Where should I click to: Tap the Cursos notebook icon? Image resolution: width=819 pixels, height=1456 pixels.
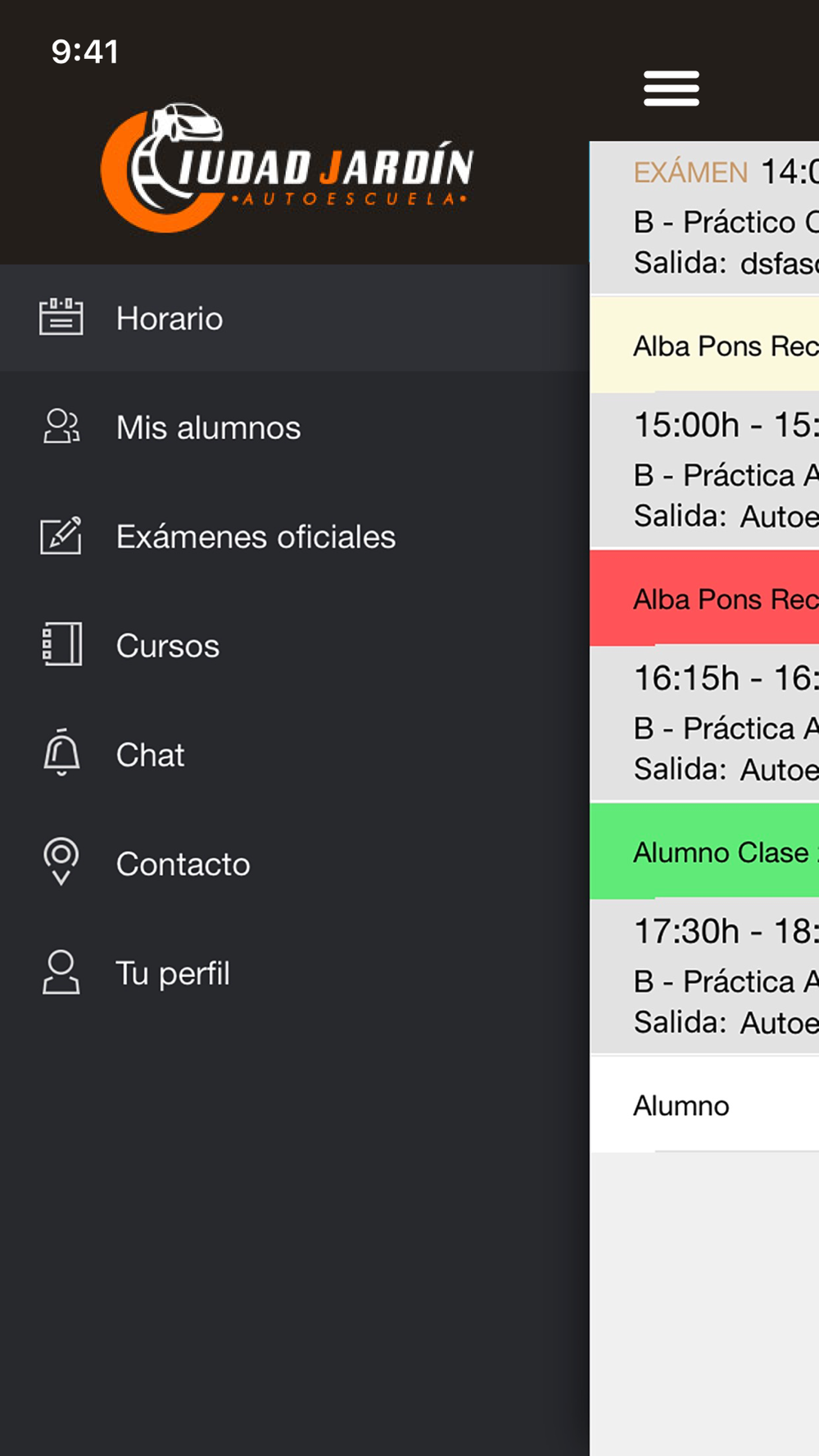click(x=61, y=644)
